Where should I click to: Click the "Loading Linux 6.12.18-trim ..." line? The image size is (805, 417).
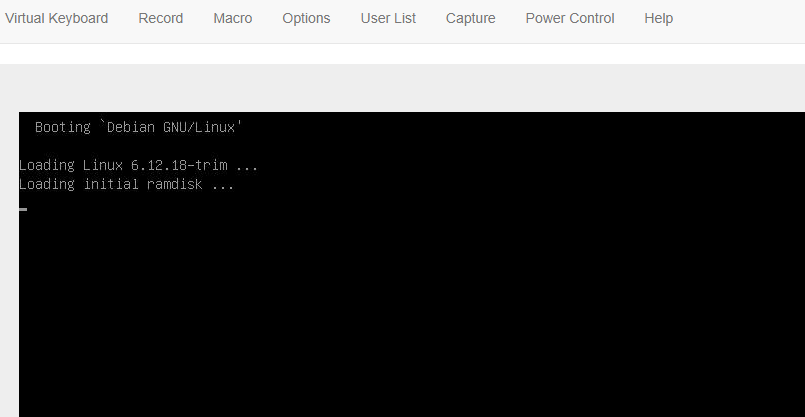click(138, 165)
